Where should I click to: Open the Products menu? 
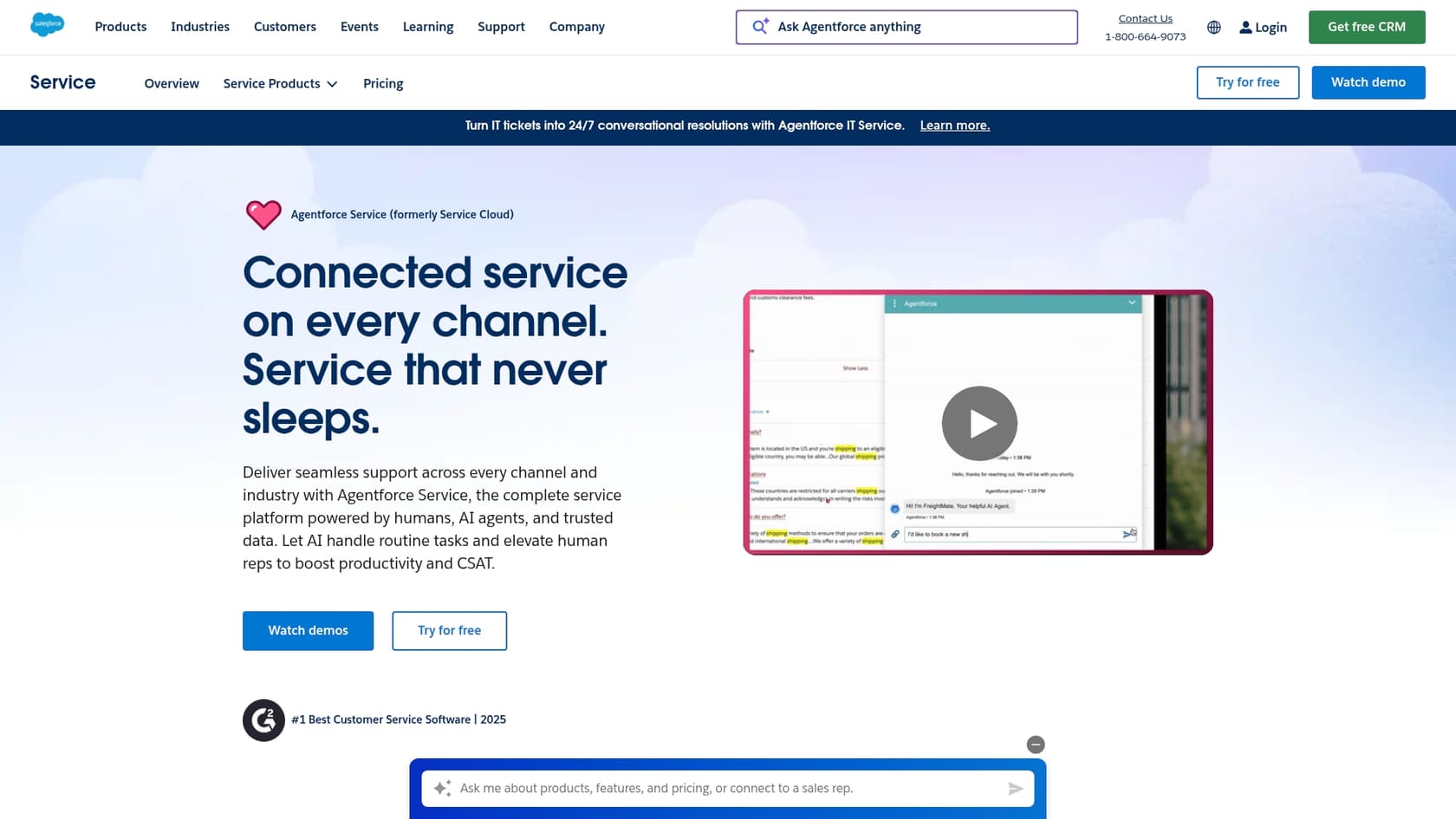pos(120,27)
